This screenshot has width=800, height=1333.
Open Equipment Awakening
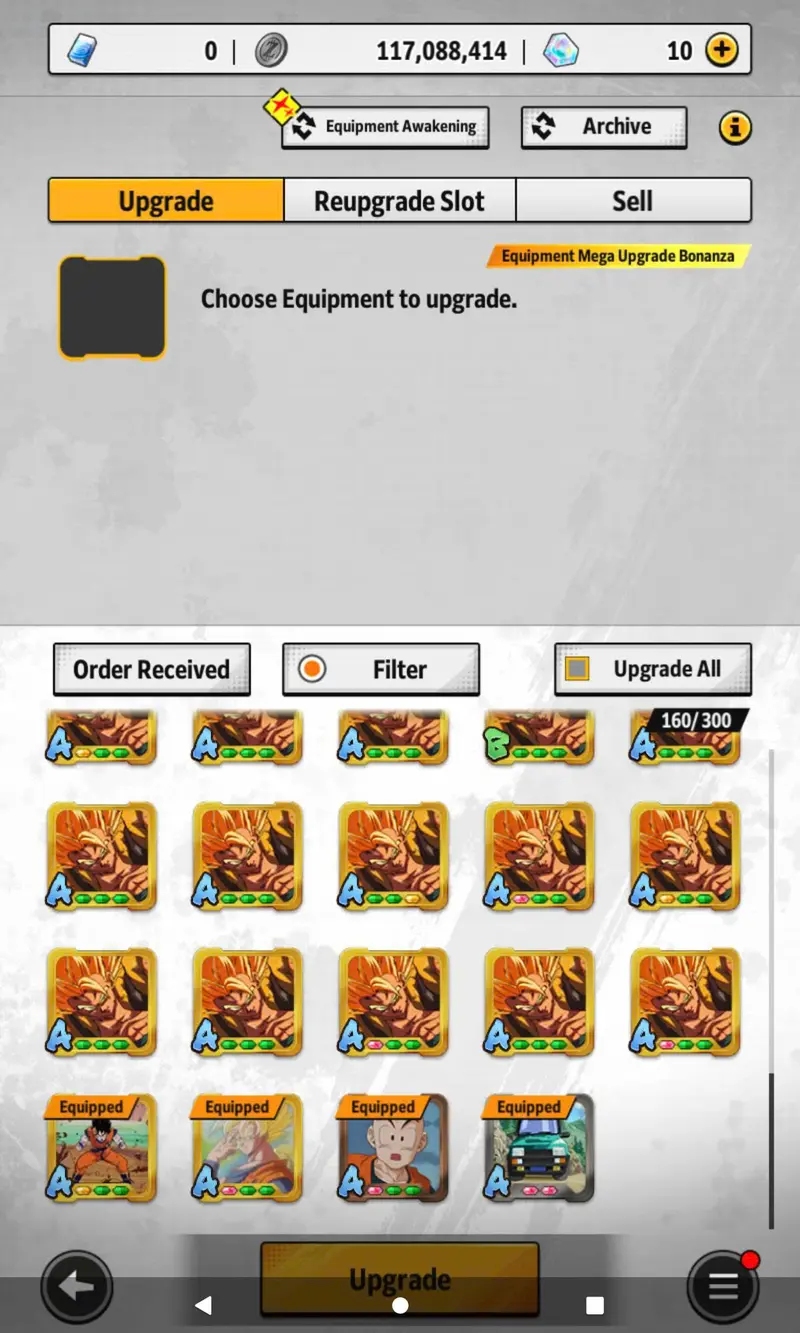(385, 127)
